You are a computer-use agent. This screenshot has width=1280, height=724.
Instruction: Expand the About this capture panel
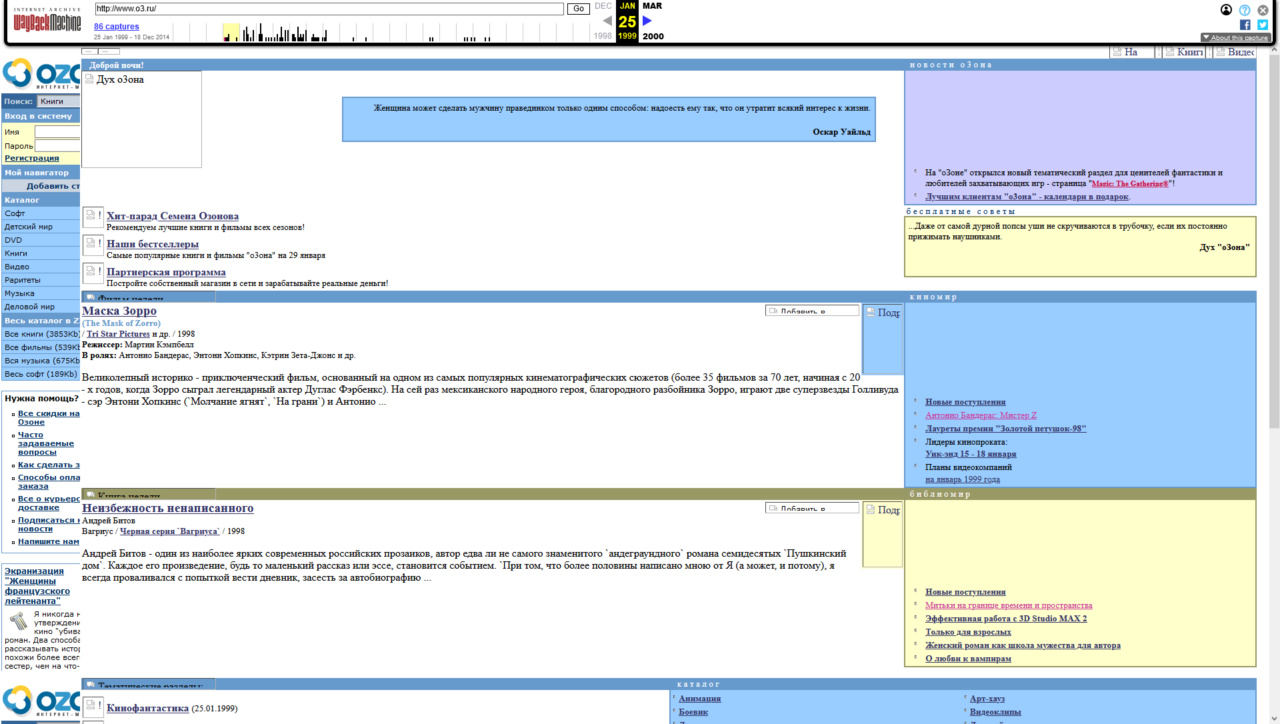point(1236,38)
